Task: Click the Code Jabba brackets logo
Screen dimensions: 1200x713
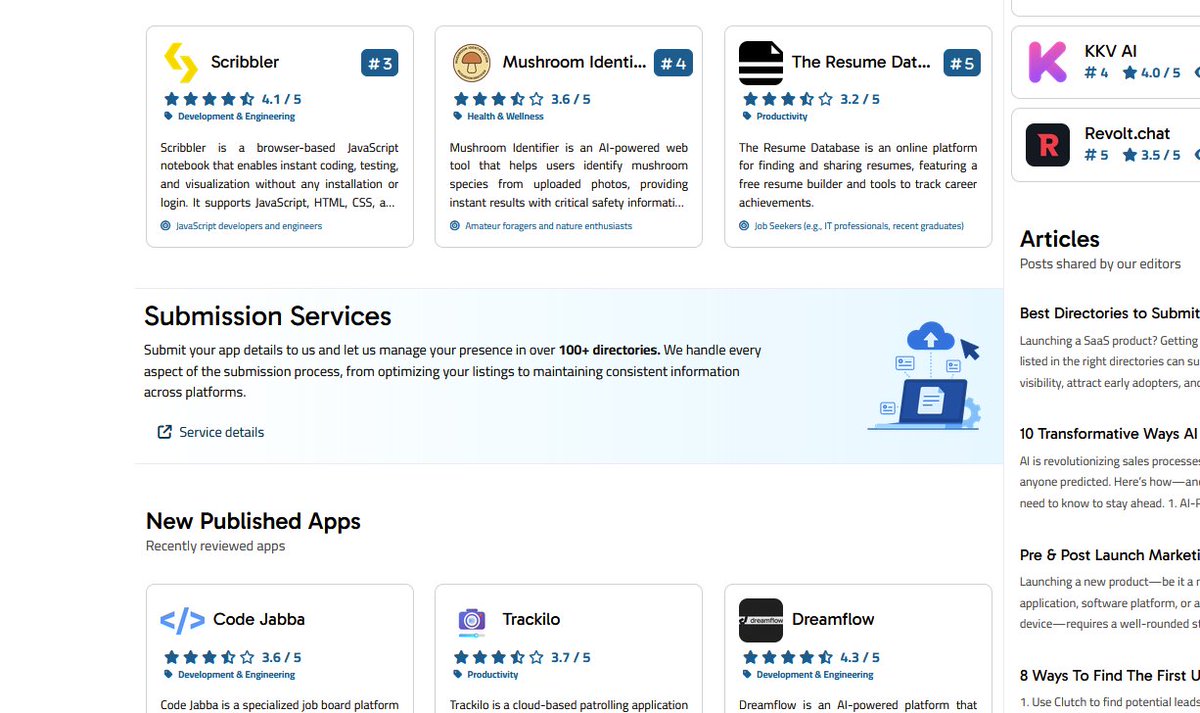Action: [x=182, y=620]
